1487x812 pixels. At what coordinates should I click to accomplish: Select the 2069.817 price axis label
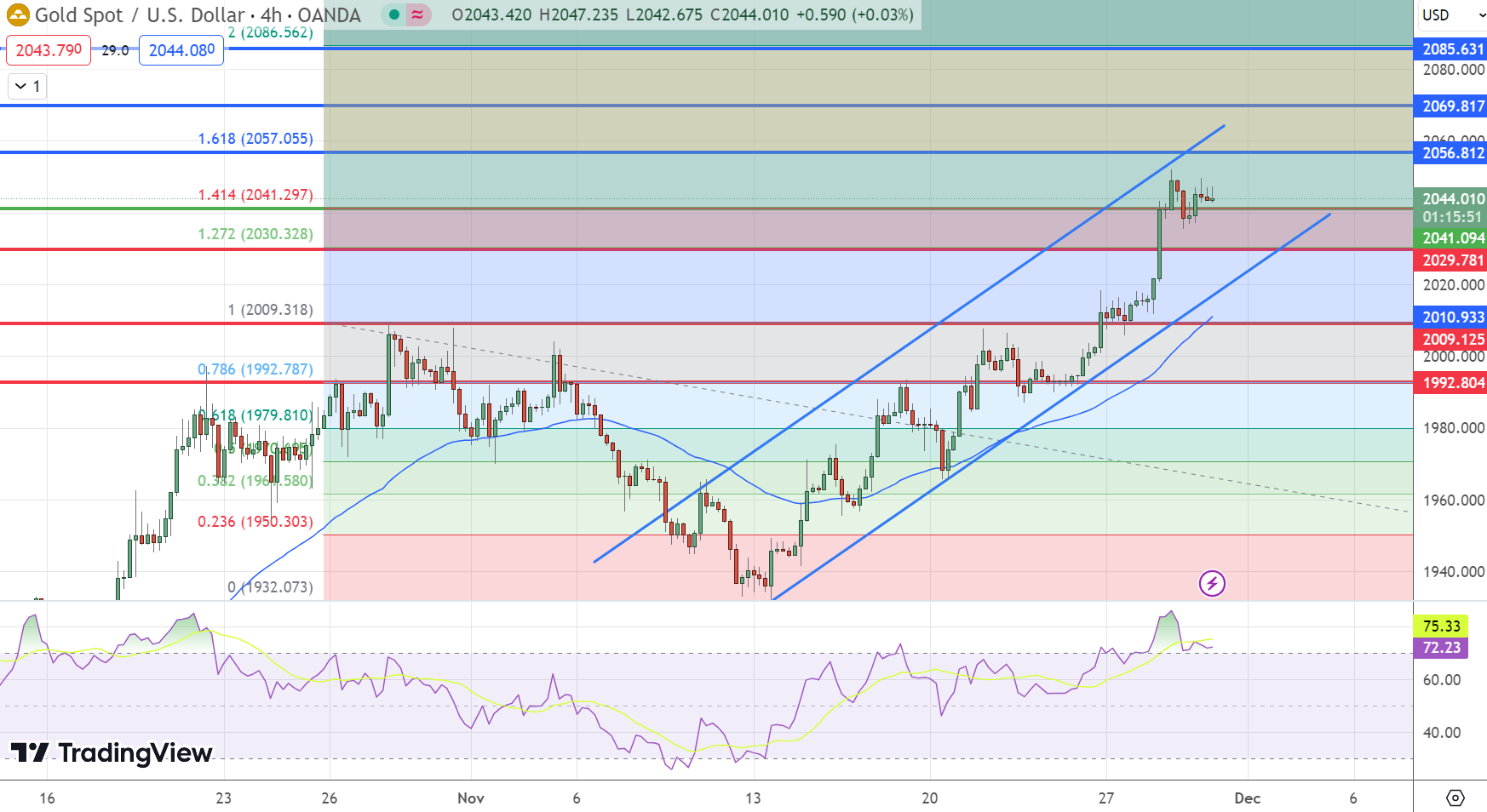(1451, 106)
